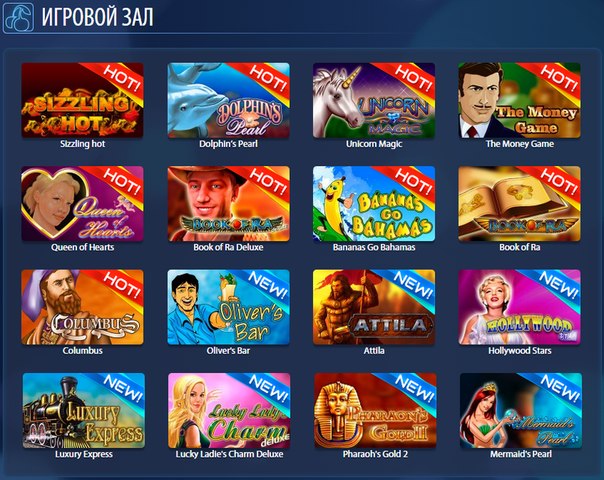604x480 pixels.
Task: Select the Book of Ra thumbnail
Action: click(520, 203)
